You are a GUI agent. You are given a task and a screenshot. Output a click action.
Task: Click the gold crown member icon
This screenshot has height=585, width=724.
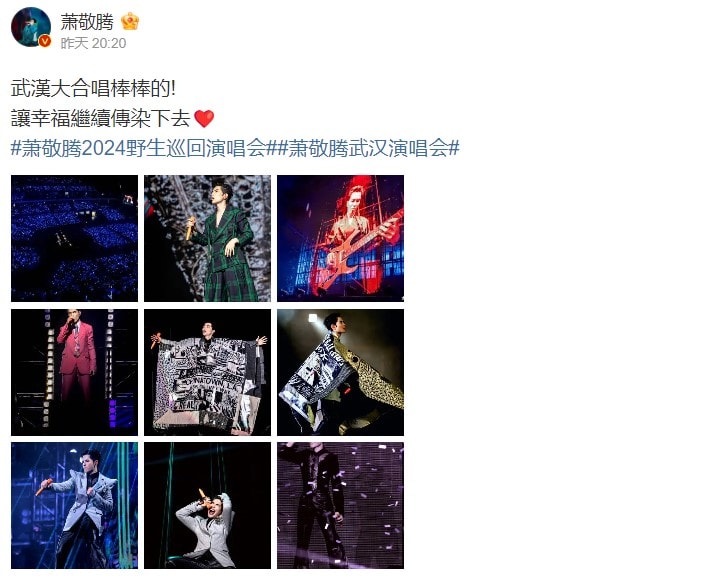click(130, 22)
